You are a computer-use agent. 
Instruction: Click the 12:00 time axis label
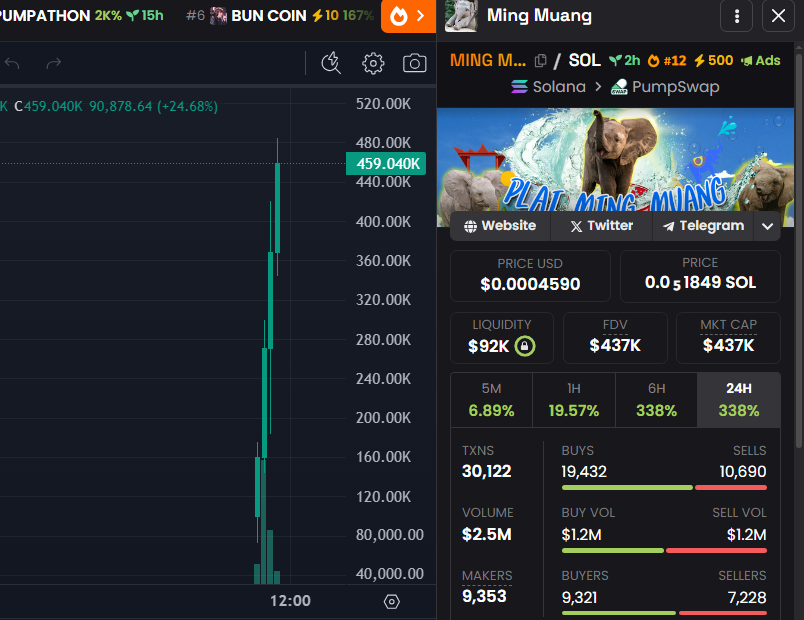click(x=290, y=601)
